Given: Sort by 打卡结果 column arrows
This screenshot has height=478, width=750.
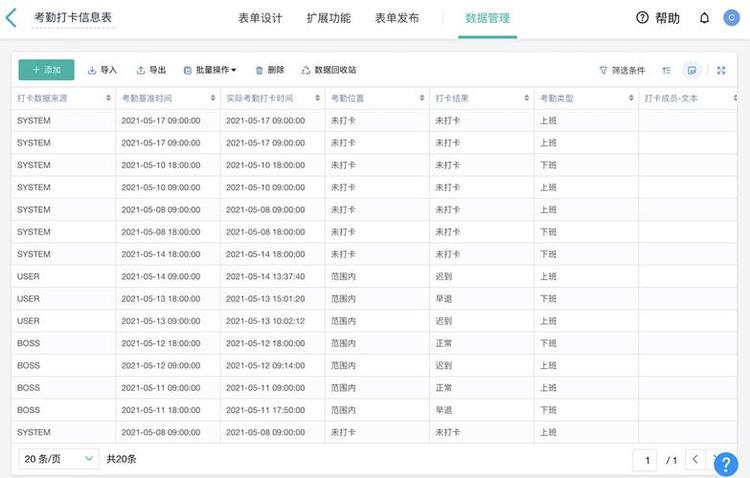Looking at the screenshot, I should click(x=527, y=98).
